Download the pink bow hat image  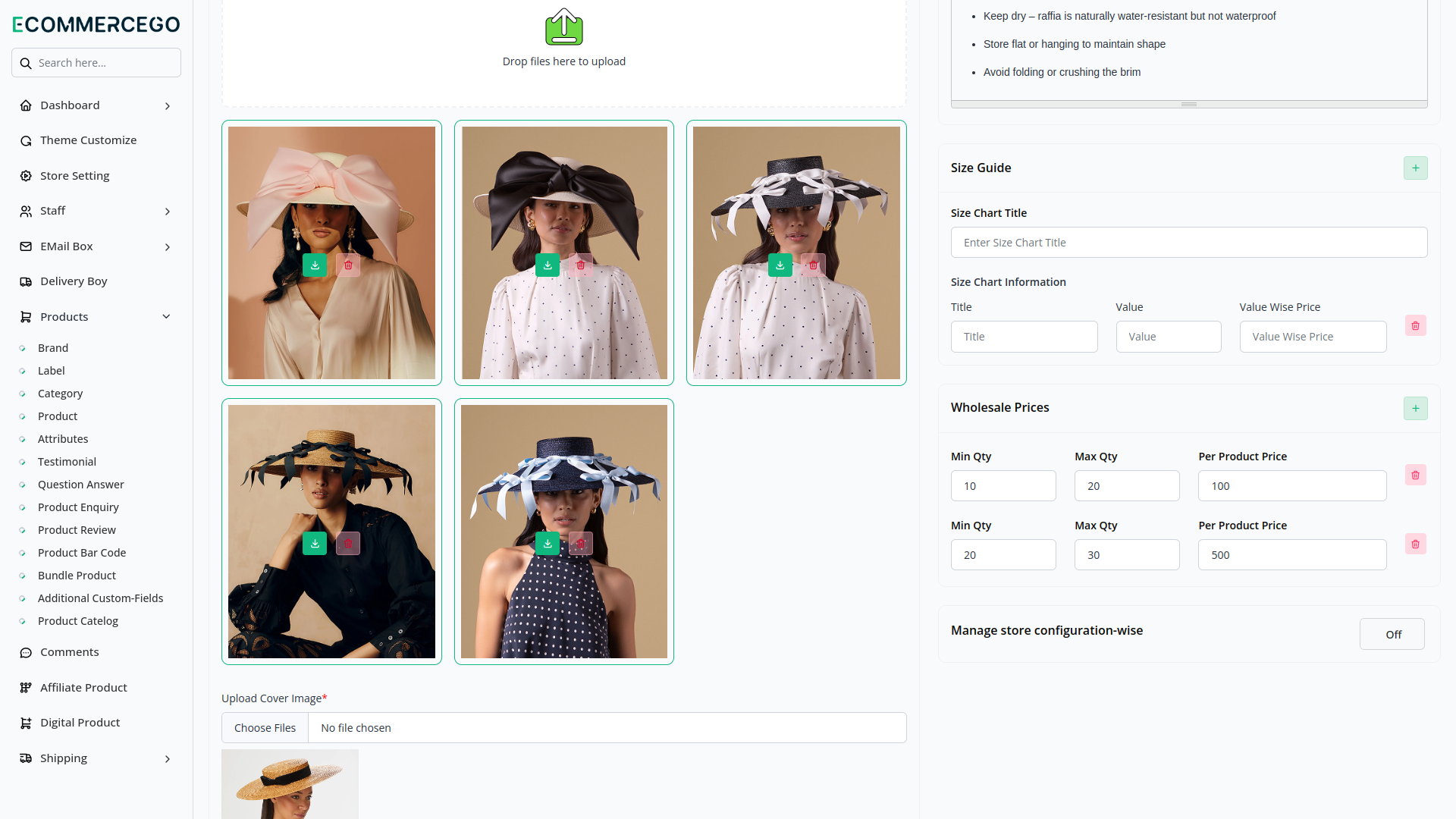(315, 265)
